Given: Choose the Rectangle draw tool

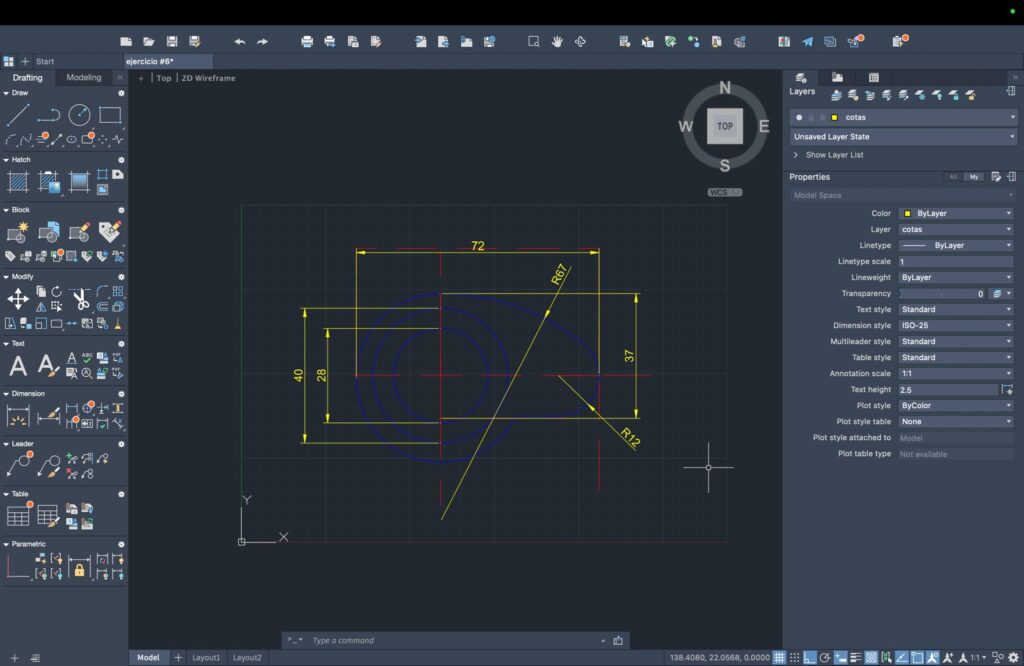Looking at the screenshot, I should pyautogui.click(x=110, y=115).
